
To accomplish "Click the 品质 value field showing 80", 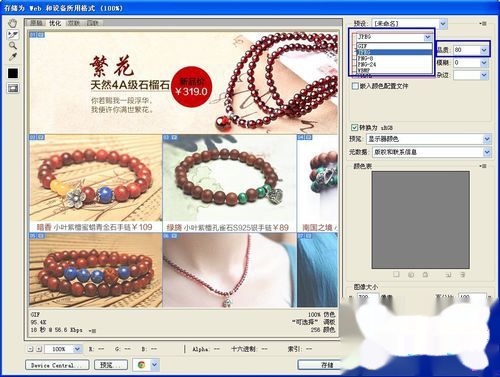I will pos(466,50).
